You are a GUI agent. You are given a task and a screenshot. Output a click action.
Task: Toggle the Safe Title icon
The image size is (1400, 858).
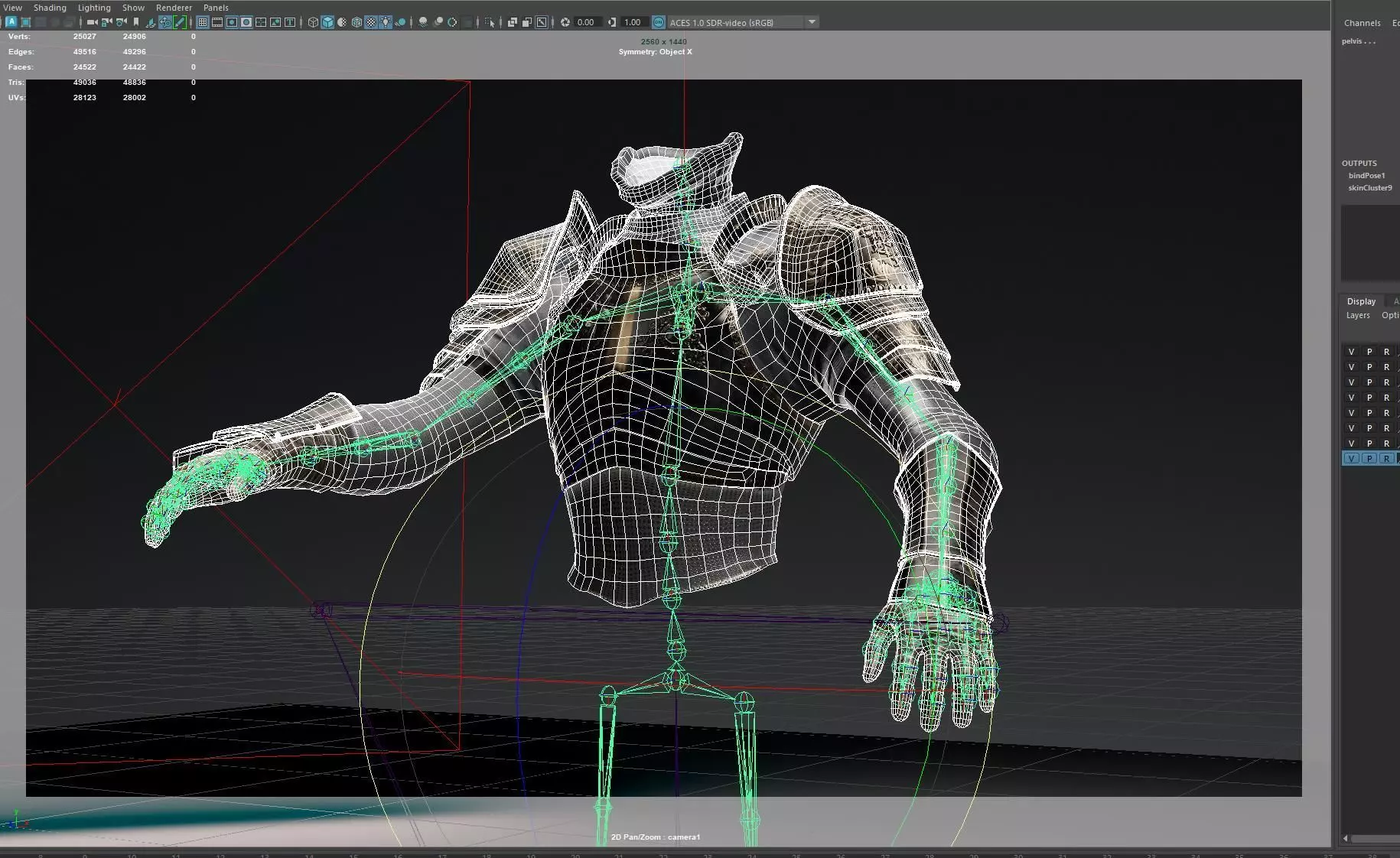[x=290, y=22]
